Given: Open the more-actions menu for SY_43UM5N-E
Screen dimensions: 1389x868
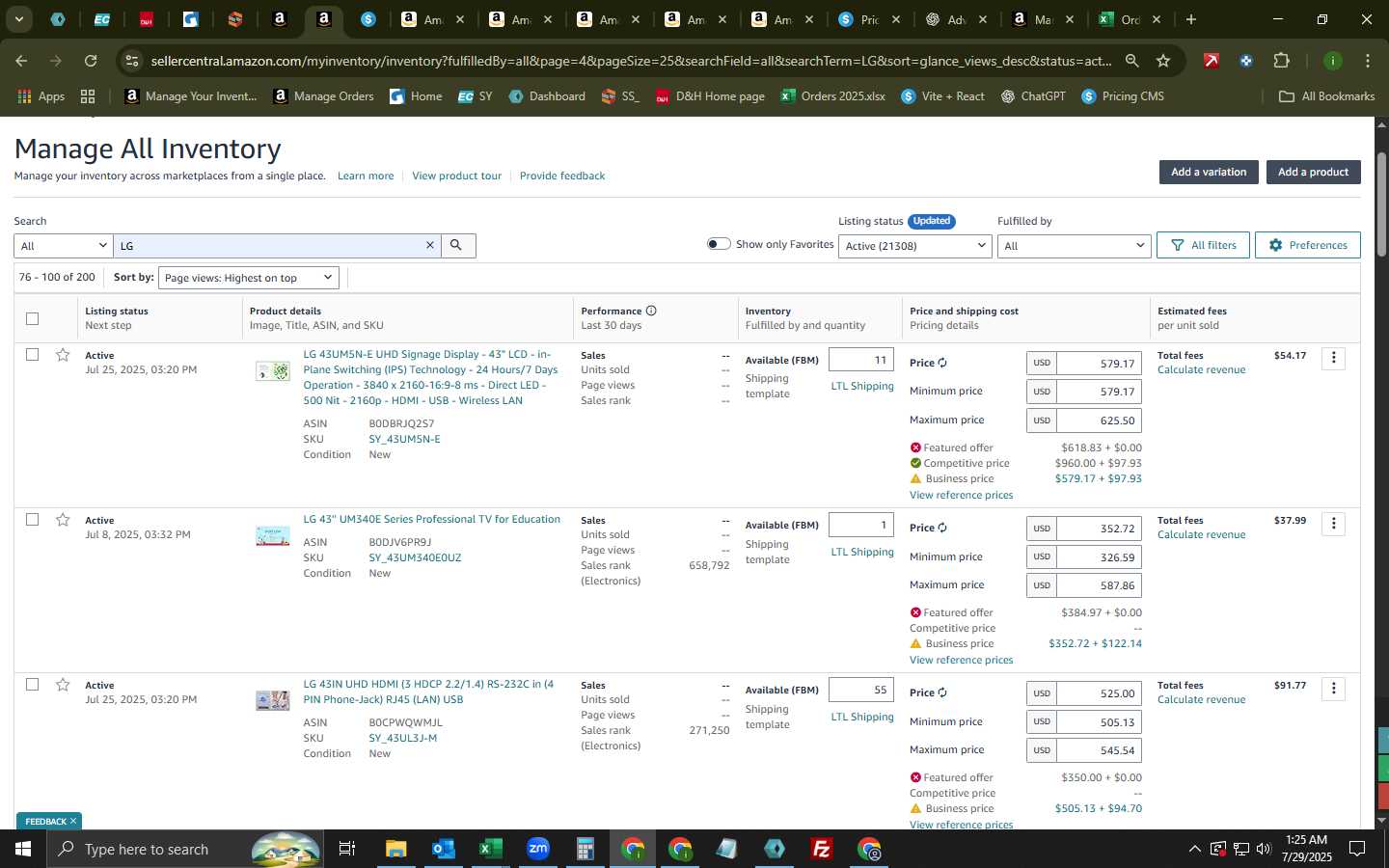Looking at the screenshot, I should pos(1333,359).
